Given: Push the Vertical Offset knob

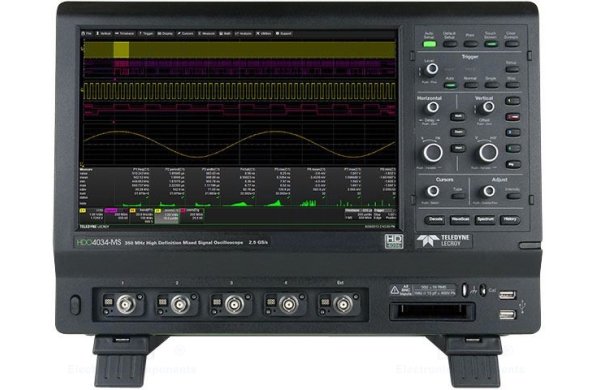Looking at the screenshot, I should click(488, 107).
